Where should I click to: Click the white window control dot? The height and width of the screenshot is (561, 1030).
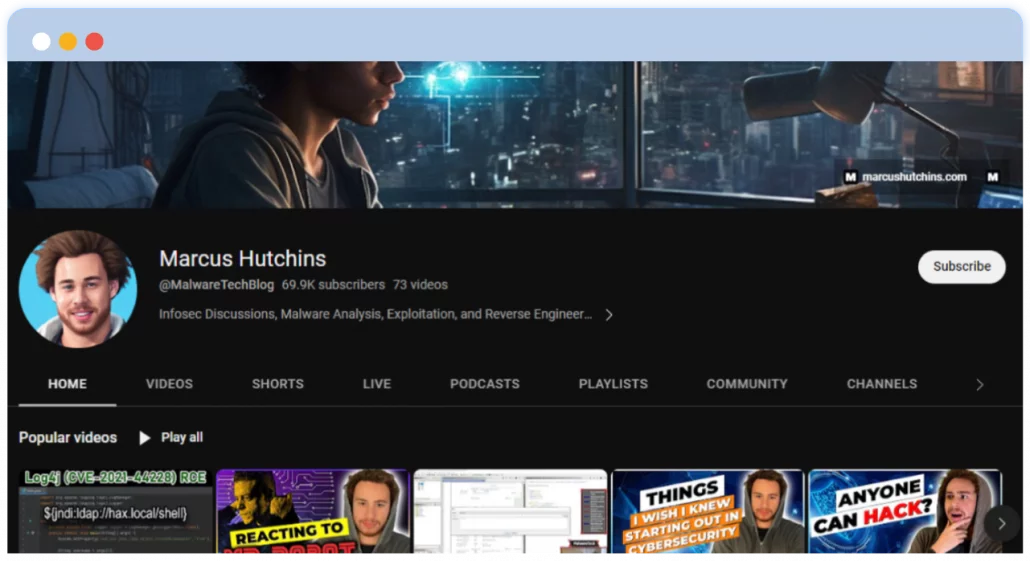(41, 41)
